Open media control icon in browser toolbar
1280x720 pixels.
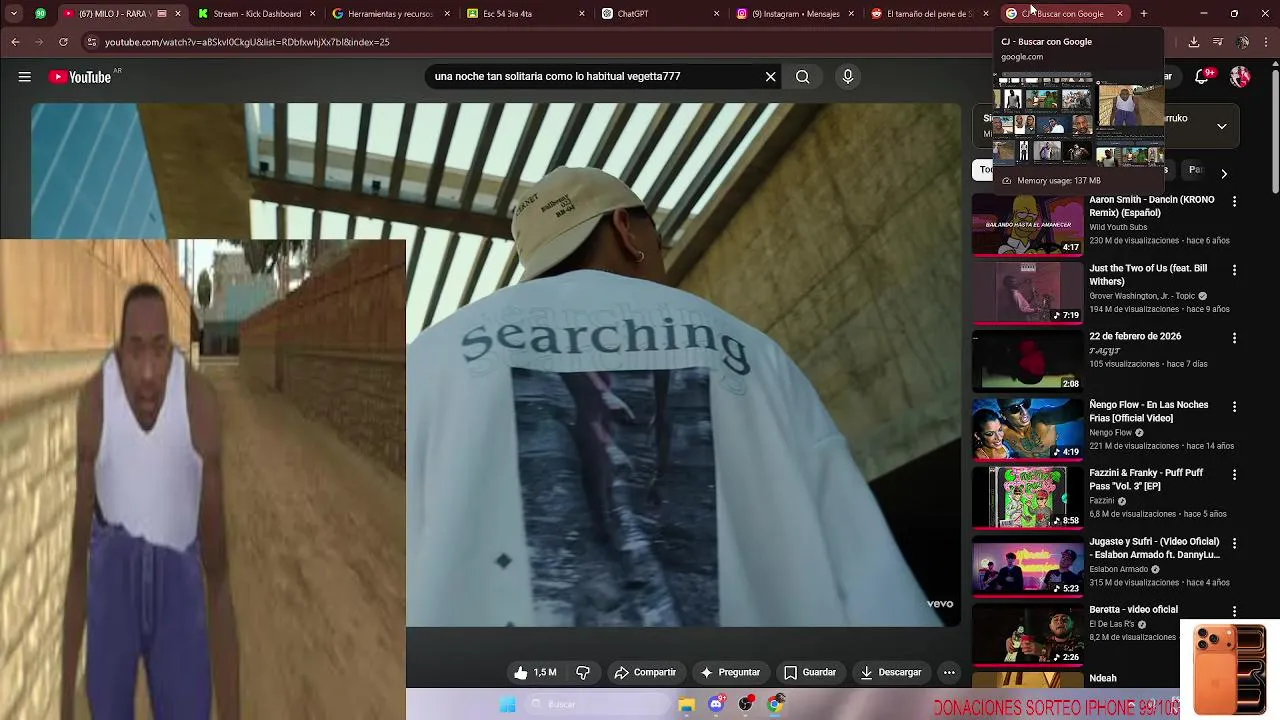click(x=1217, y=42)
